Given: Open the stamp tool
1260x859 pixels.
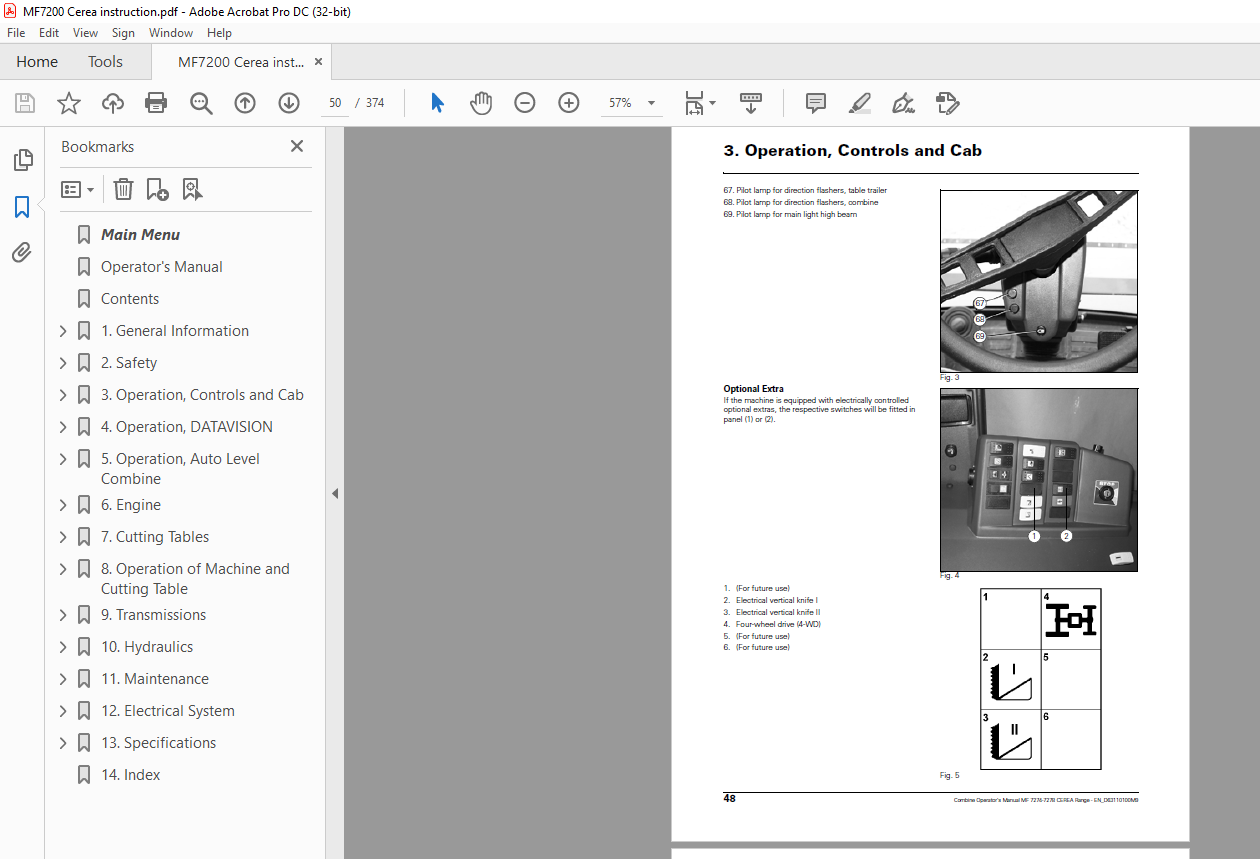Looking at the screenshot, I should (x=947, y=103).
